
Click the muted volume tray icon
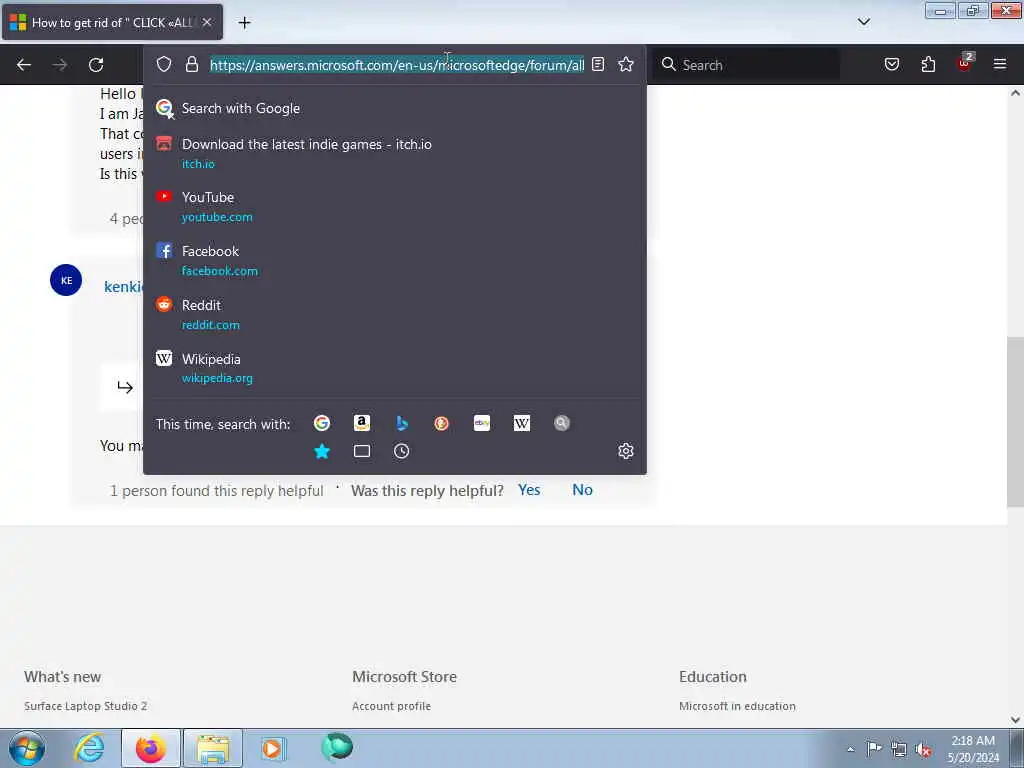[923, 749]
